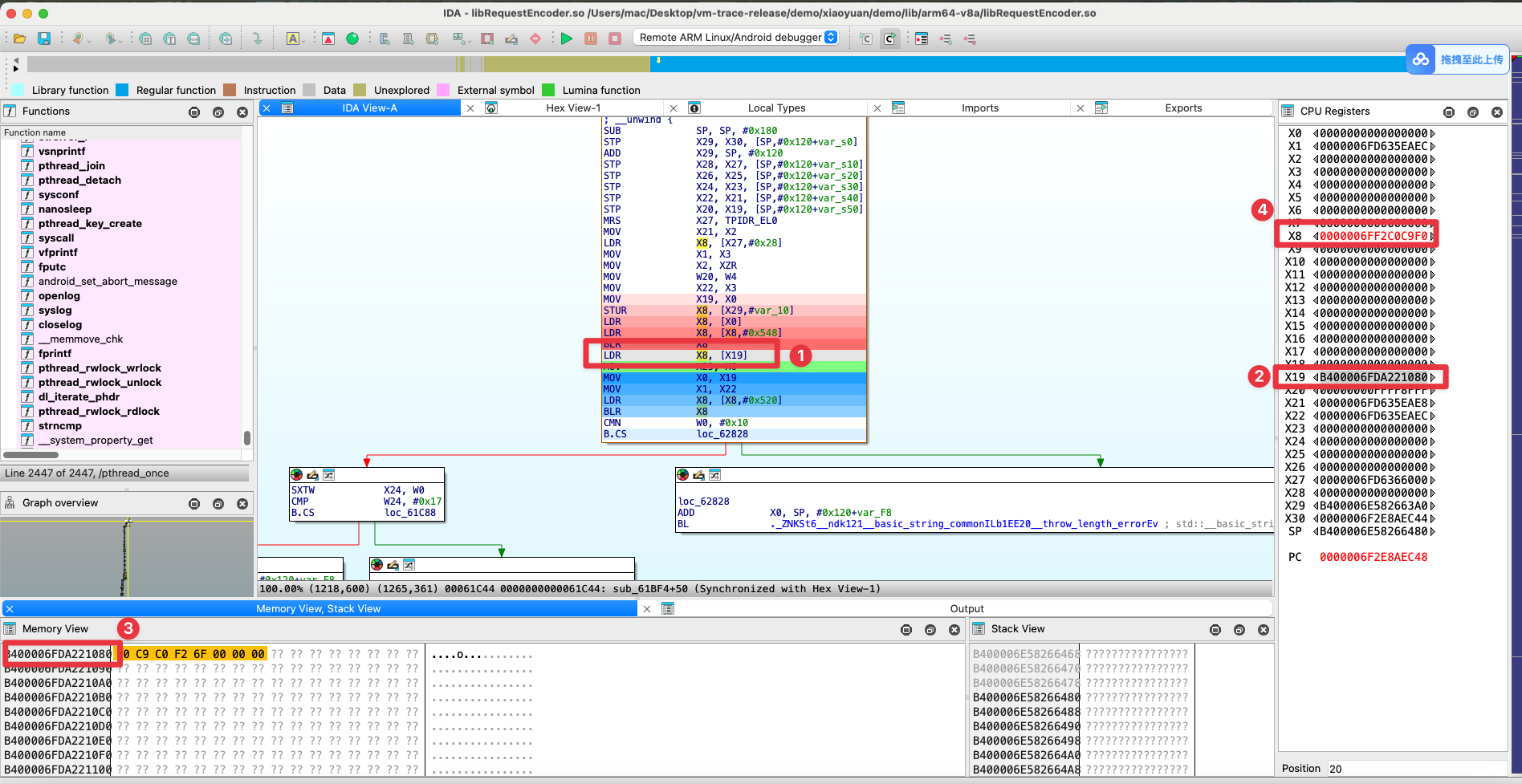The width and height of the screenshot is (1522, 784).
Task: Open the Local Types tab
Action: (x=775, y=108)
